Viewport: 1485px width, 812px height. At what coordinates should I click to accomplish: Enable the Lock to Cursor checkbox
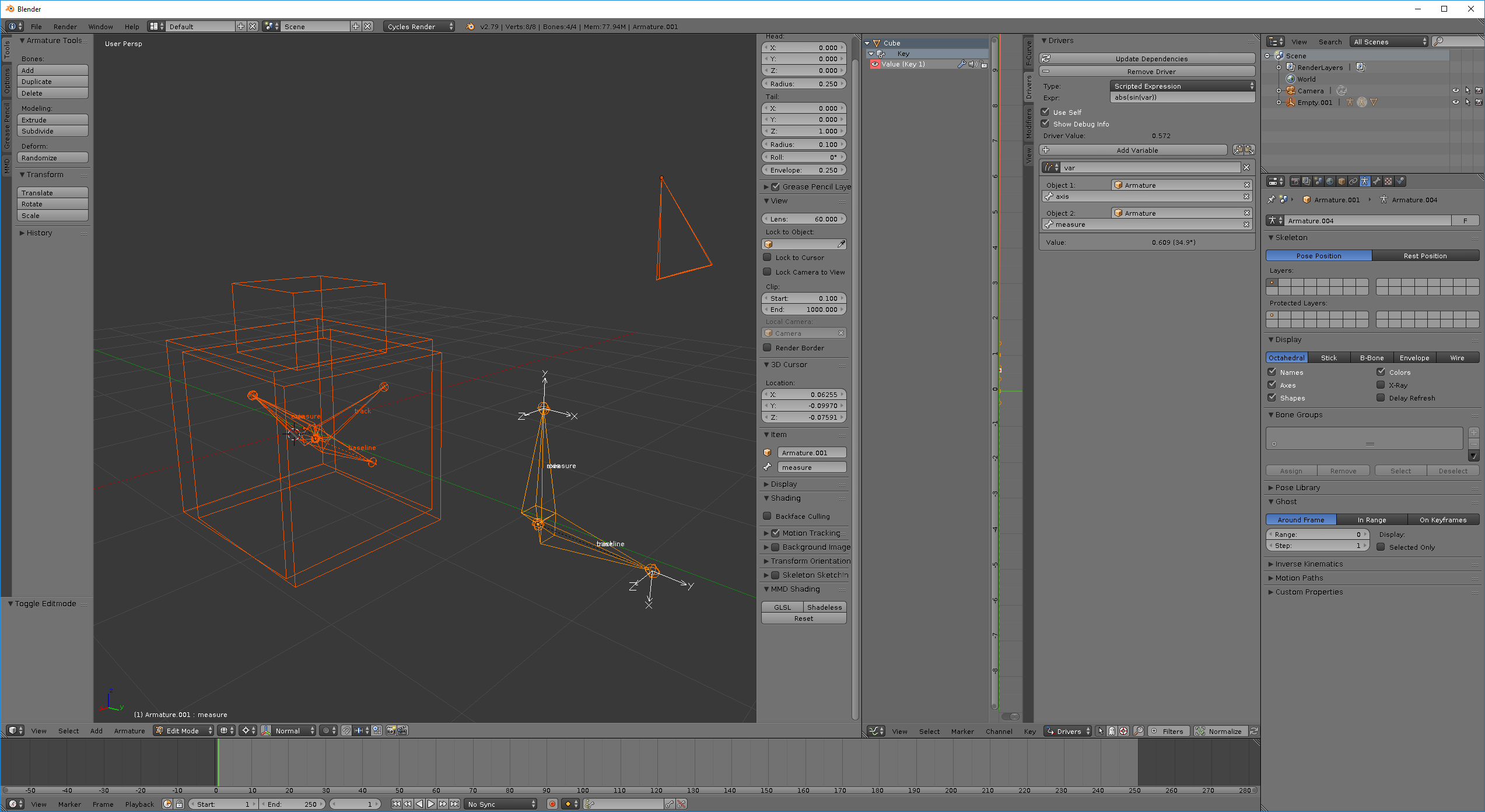[768, 257]
